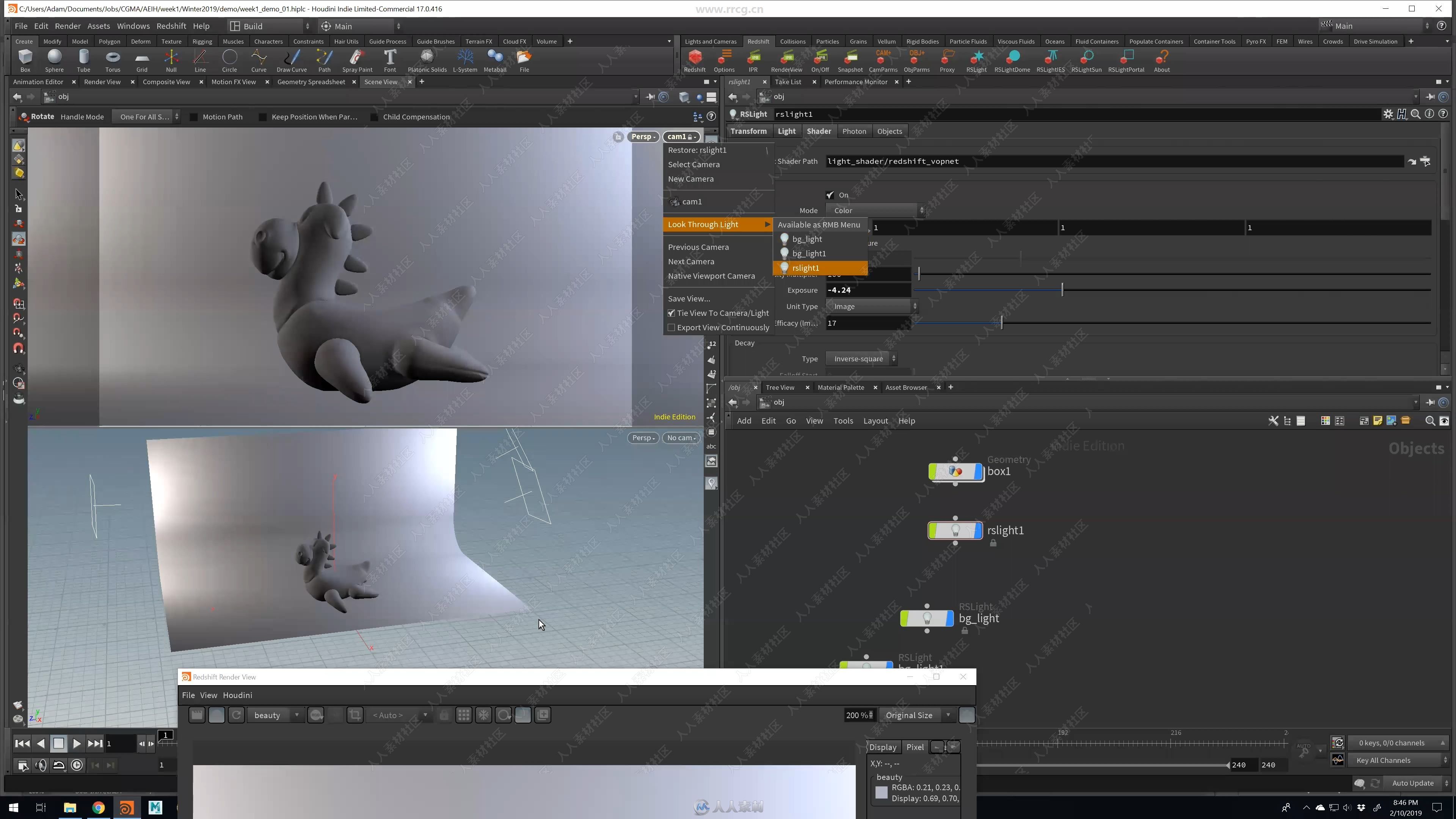Screen dimensions: 1456x819
Task: Choose Native Viewport Camera menu entry
Action: 711,276
